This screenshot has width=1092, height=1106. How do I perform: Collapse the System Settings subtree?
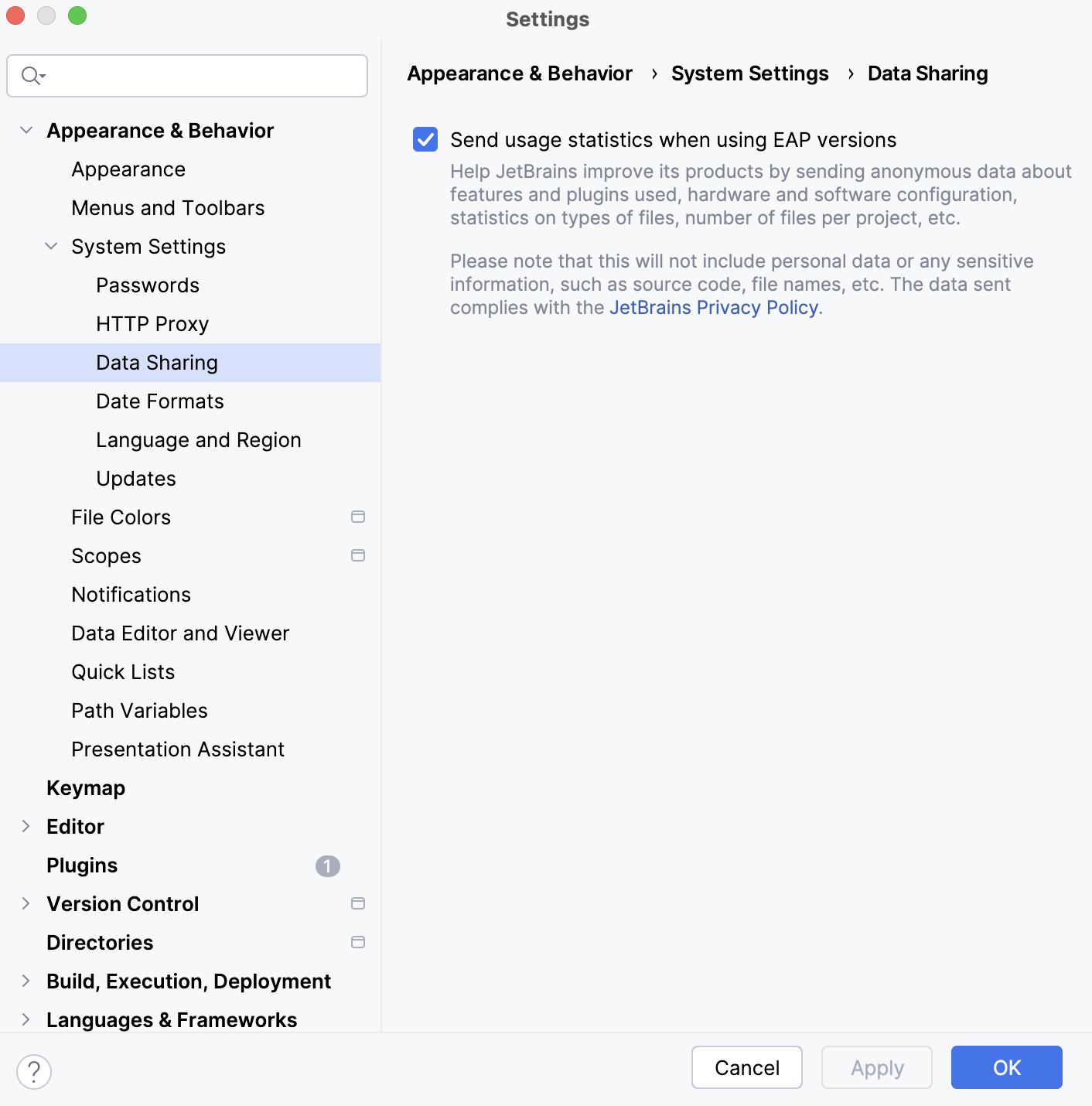tap(51, 246)
